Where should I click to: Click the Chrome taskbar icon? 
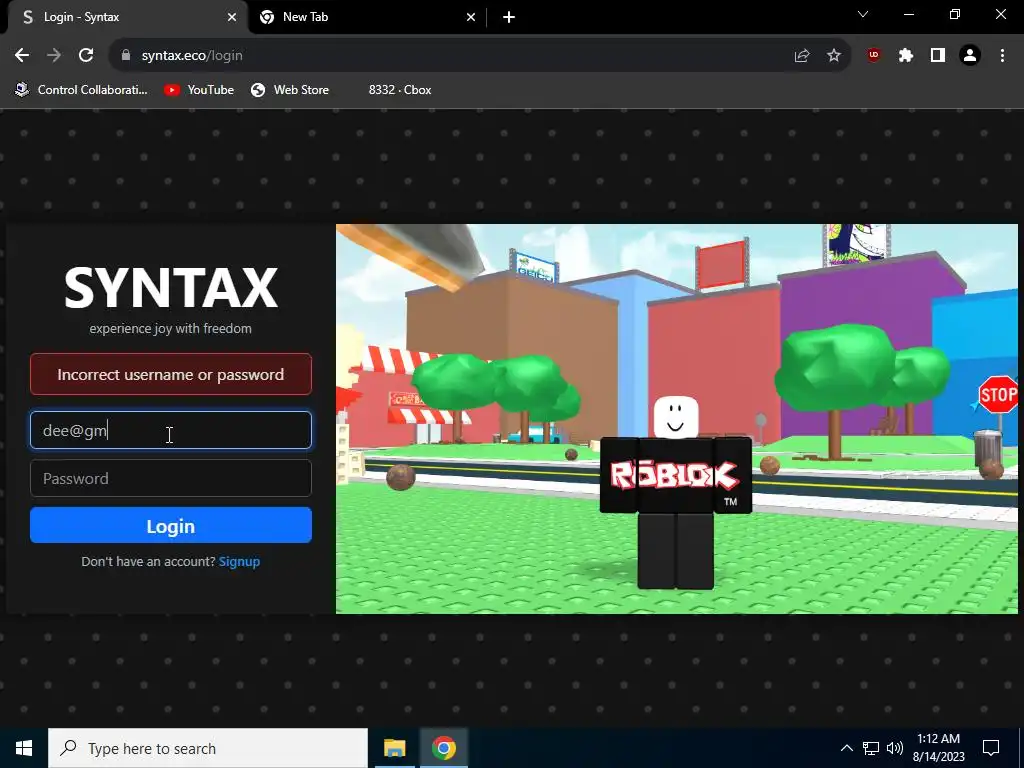tap(443, 748)
